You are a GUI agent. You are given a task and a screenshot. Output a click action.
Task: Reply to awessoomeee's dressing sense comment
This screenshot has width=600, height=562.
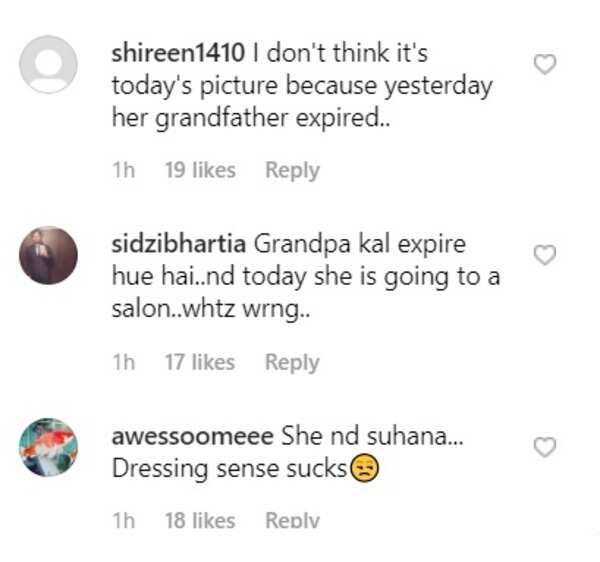point(292,520)
